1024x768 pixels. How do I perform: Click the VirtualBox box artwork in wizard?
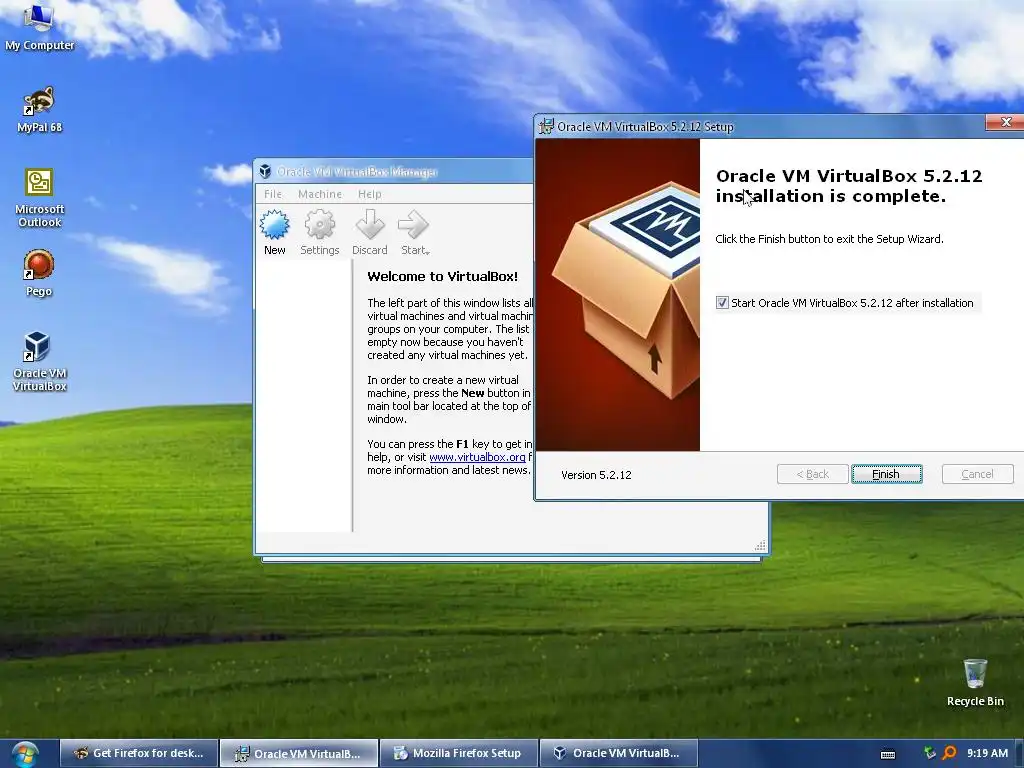pyautogui.click(x=618, y=295)
